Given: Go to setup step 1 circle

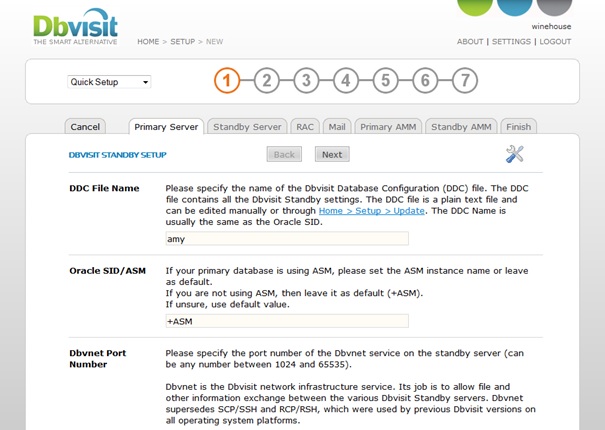Looking at the screenshot, I should click(227, 80).
